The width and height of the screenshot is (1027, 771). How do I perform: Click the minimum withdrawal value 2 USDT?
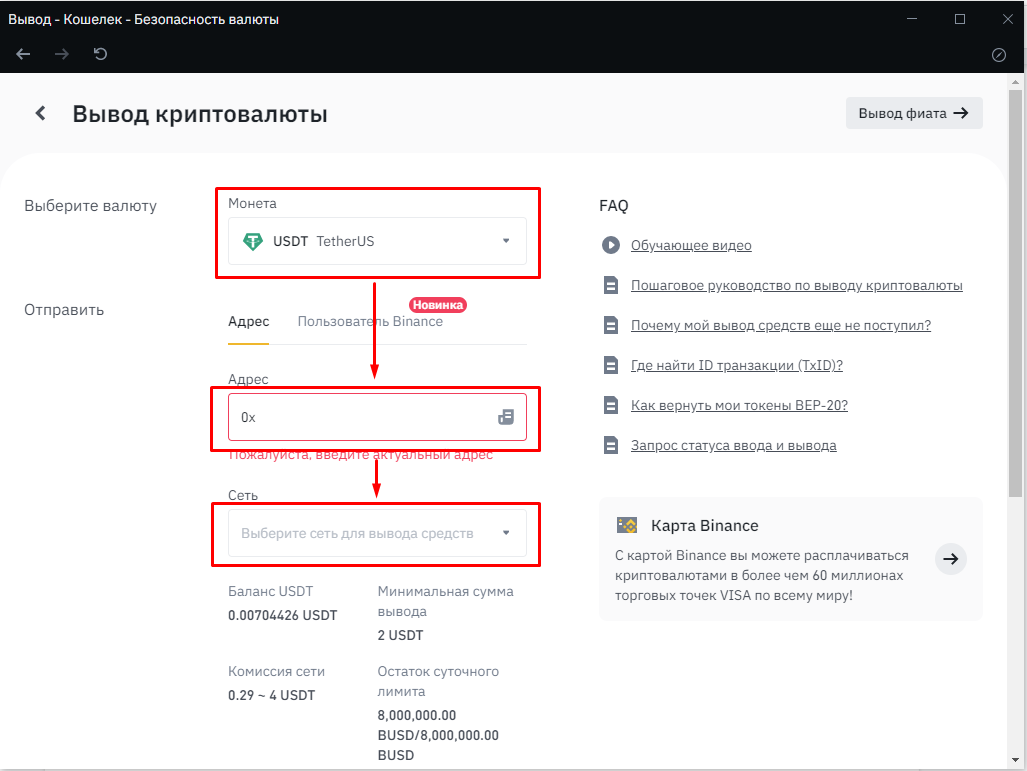[400, 635]
